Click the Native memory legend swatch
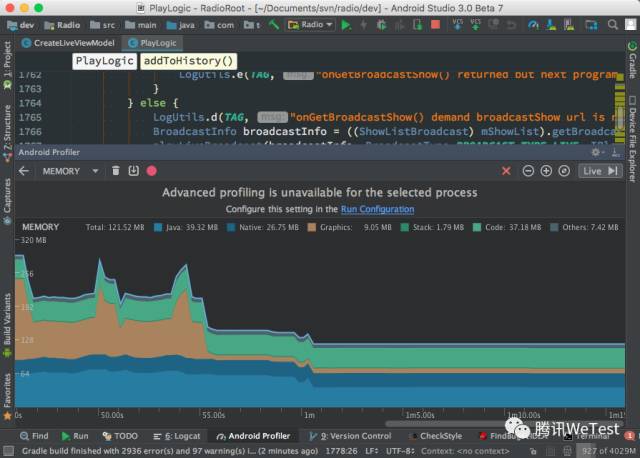Viewport: 640px width, 458px height. tap(231, 227)
